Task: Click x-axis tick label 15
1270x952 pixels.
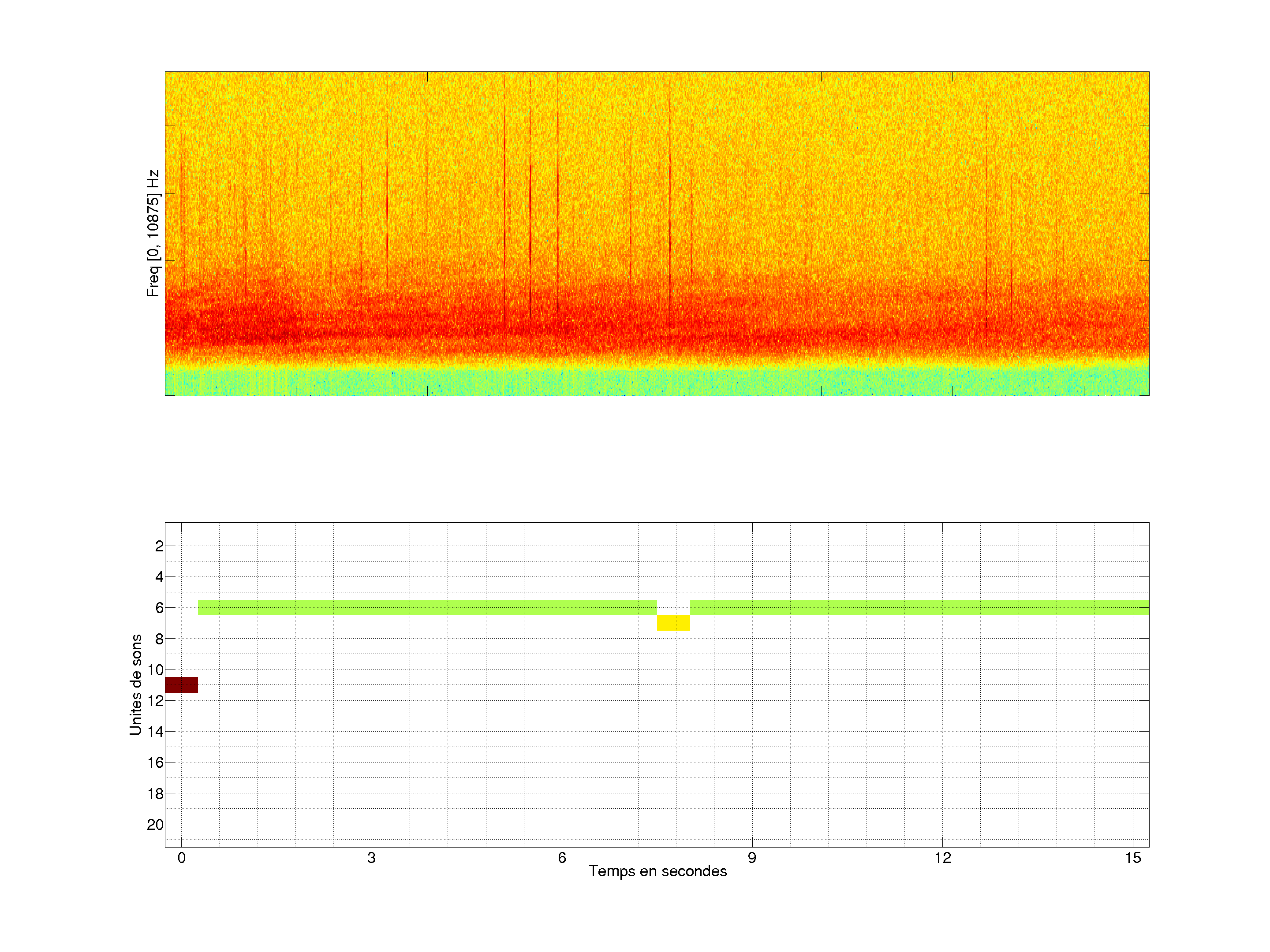Action: [1133, 858]
